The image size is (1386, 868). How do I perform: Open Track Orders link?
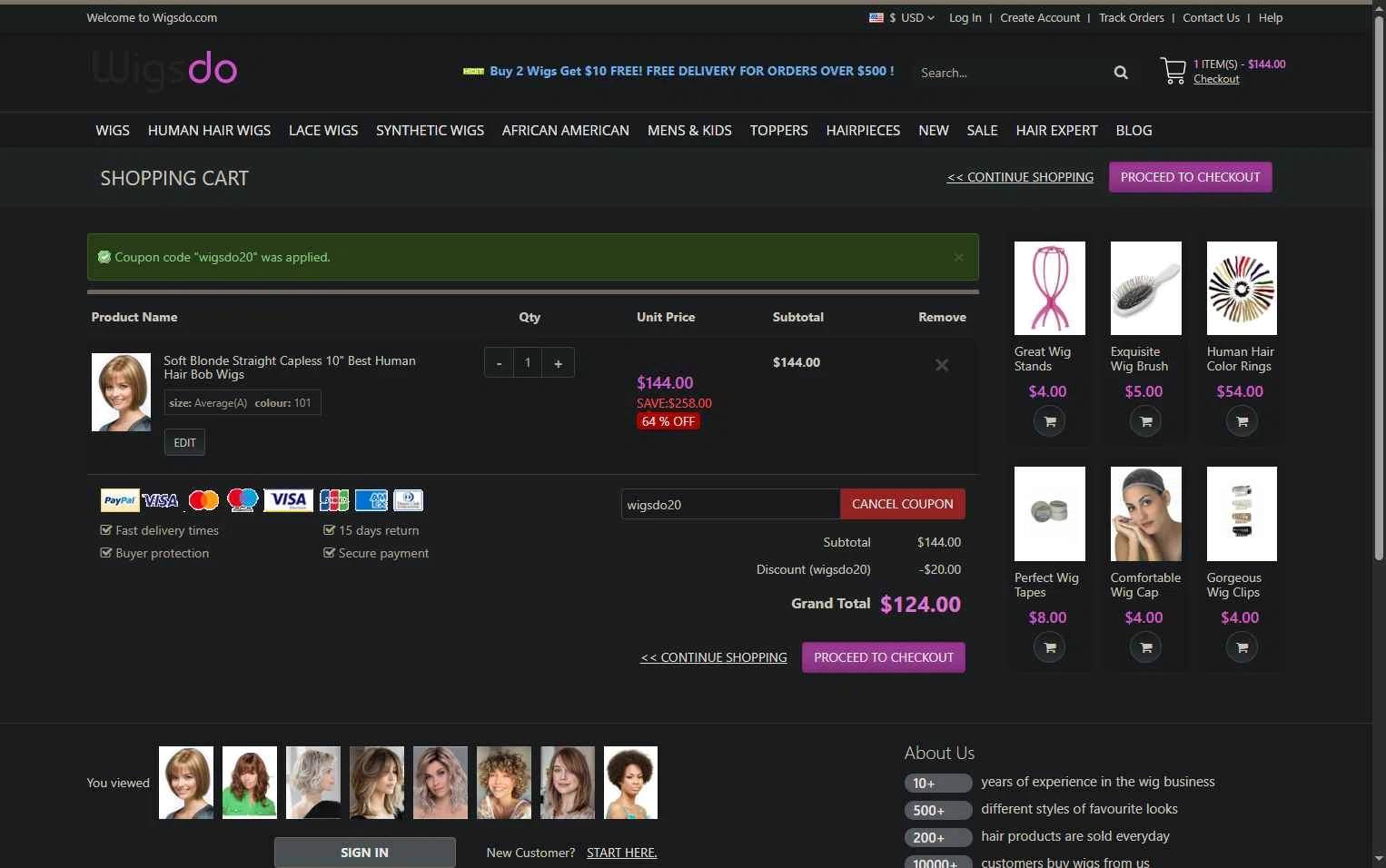(x=1131, y=17)
